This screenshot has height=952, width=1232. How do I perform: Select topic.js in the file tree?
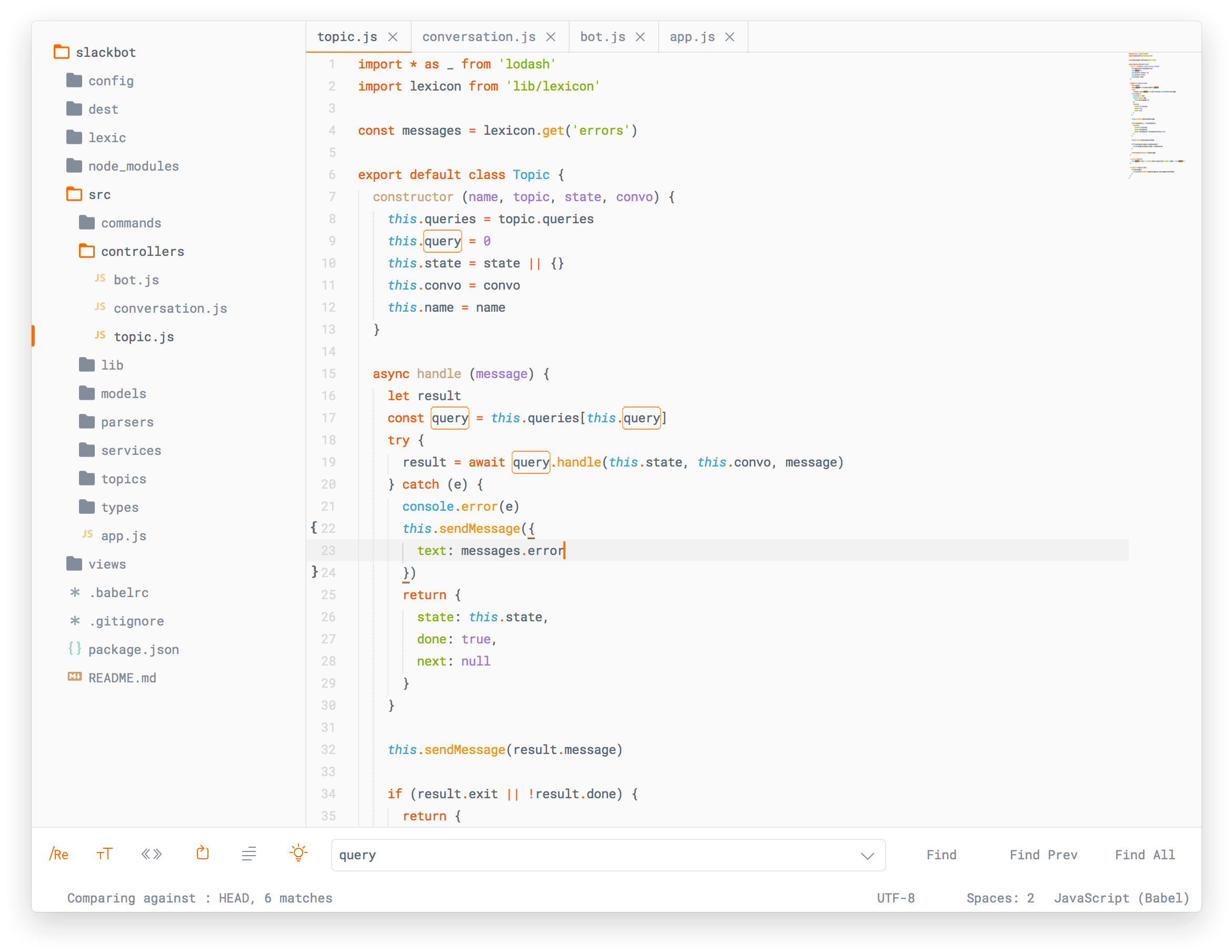(144, 336)
